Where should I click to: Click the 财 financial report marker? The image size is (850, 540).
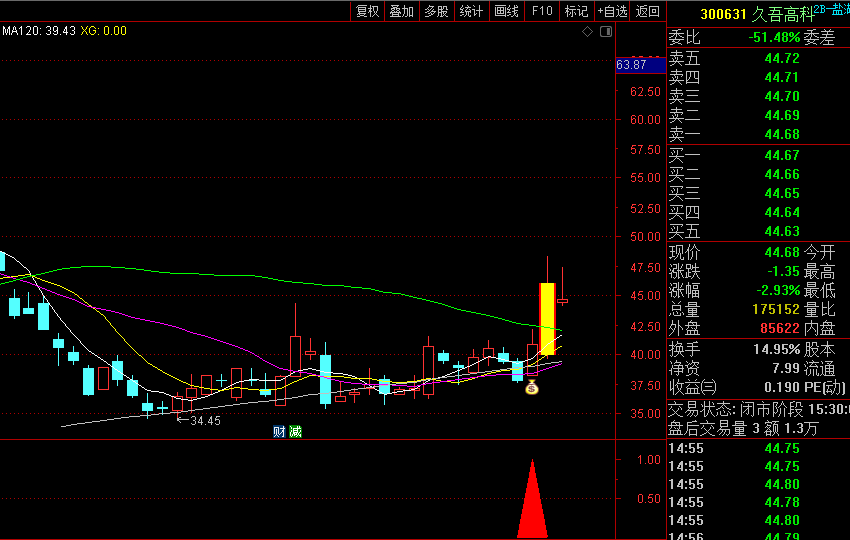[280, 432]
